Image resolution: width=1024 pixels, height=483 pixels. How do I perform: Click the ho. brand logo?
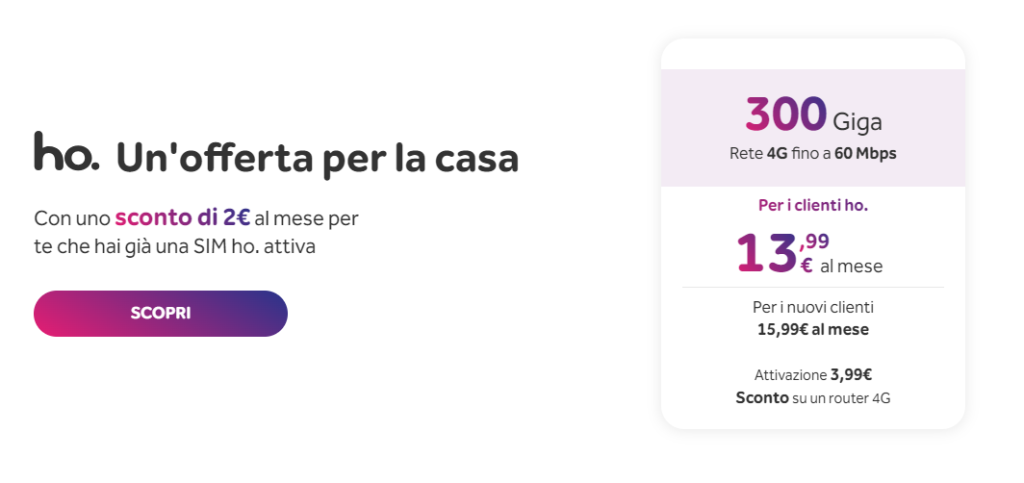[66, 152]
